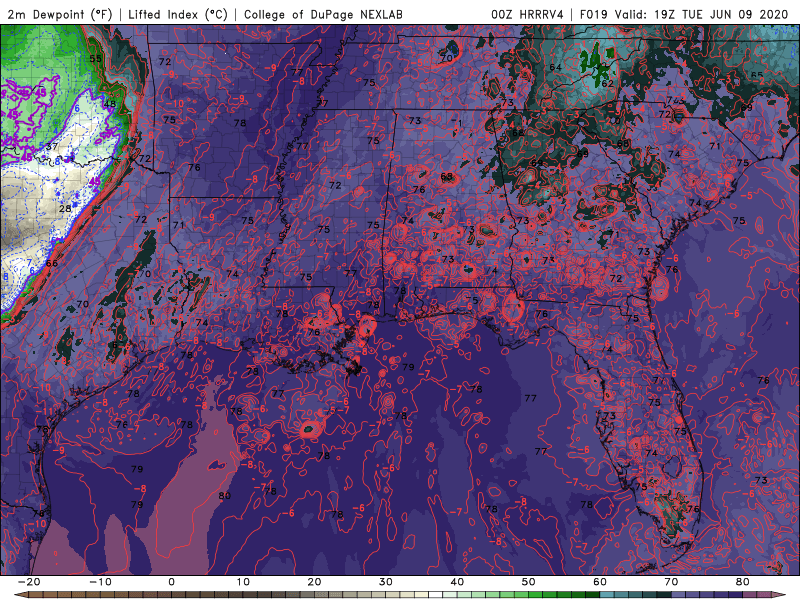800x600 pixels.
Task: Click the dewpoint value 64 over the Appalachians
Action: [556, 67]
